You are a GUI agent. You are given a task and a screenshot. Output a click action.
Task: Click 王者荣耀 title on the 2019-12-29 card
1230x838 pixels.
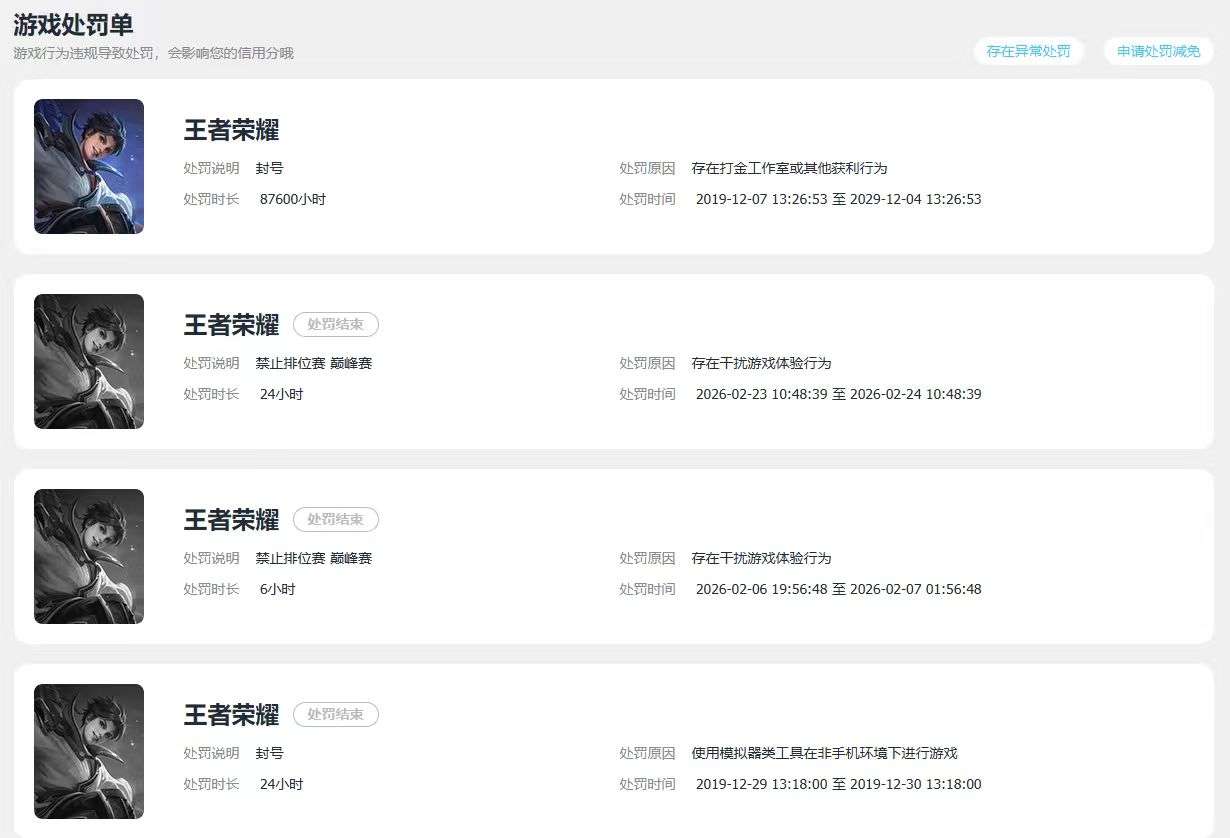pyautogui.click(x=231, y=715)
